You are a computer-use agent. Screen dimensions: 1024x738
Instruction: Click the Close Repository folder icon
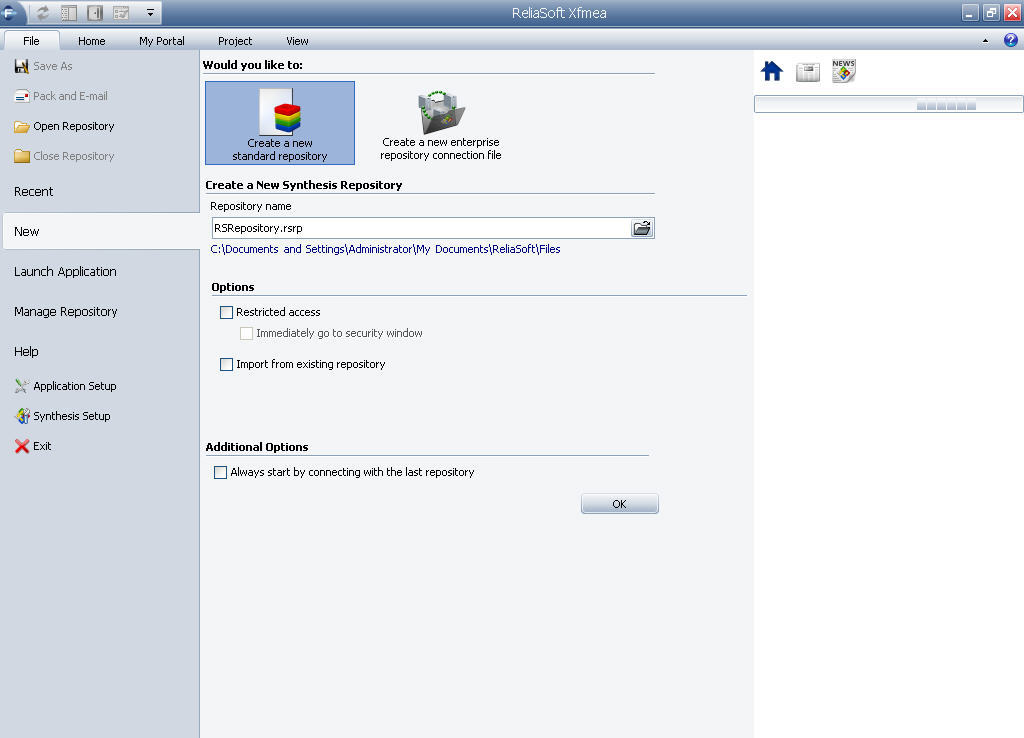tap(22, 156)
